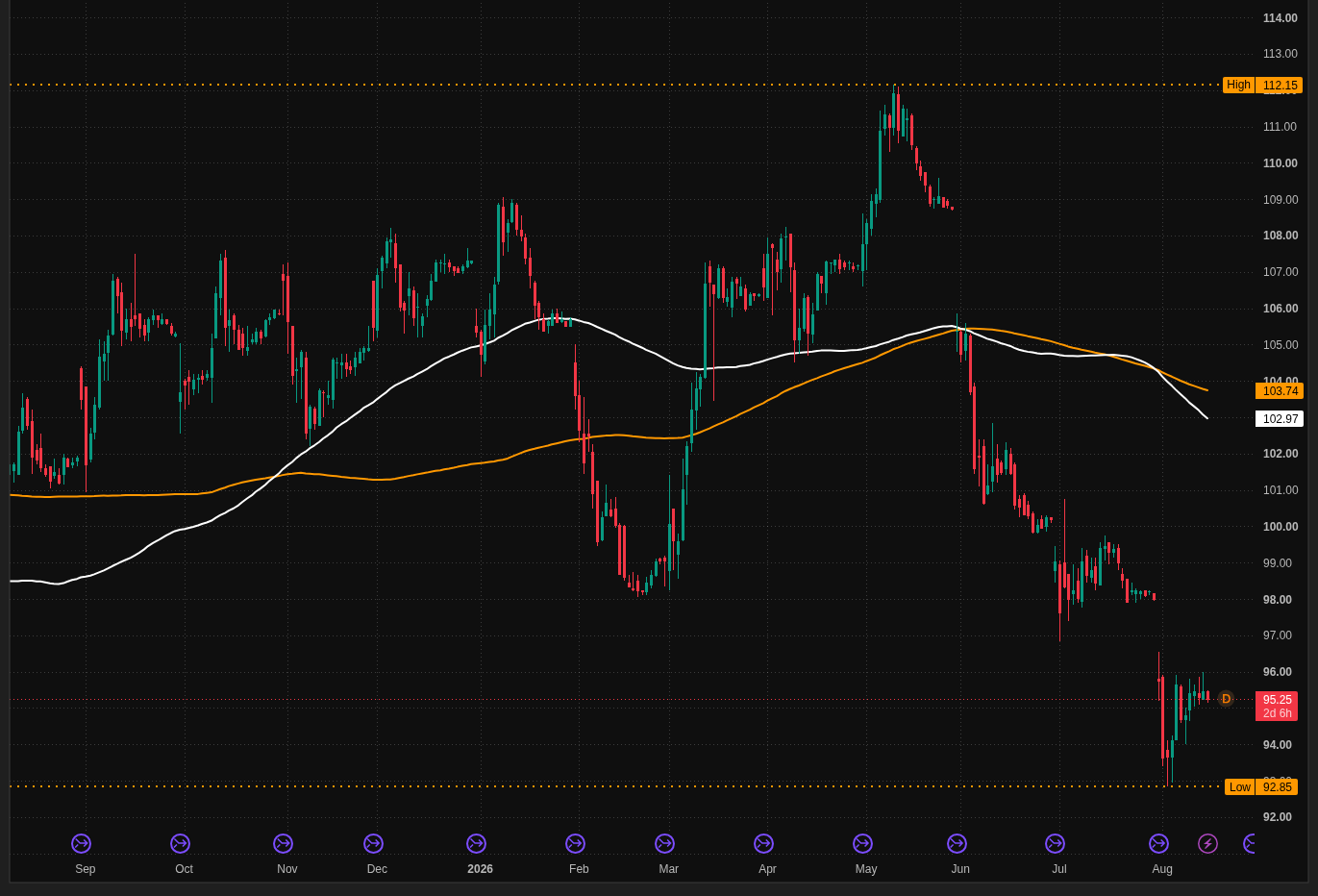1318x896 pixels.
Task: Click the High 112.15 price label
Action: point(1262,85)
